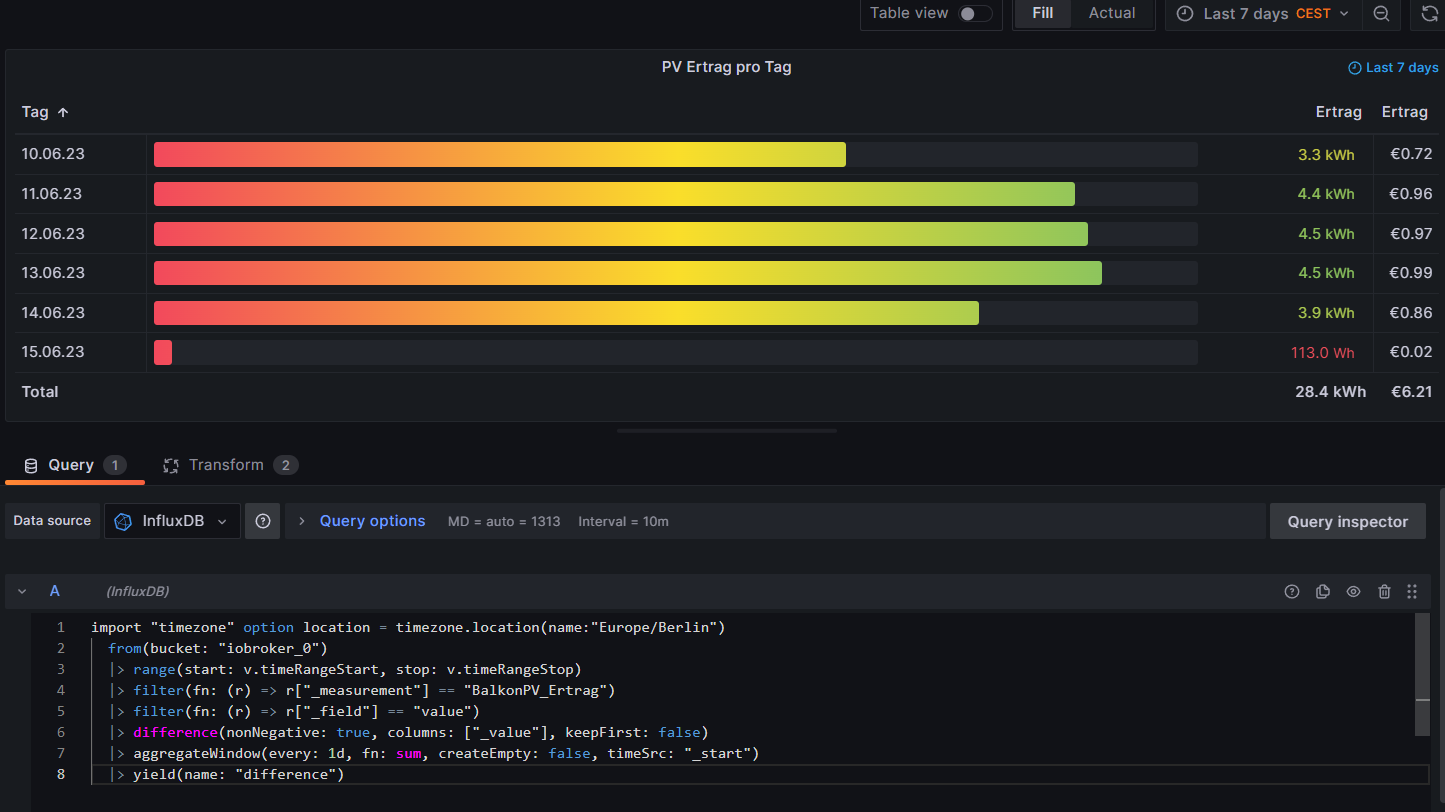Click the yield difference line in editor
Image resolution: width=1445 pixels, height=812 pixels.
[x=226, y=774]
